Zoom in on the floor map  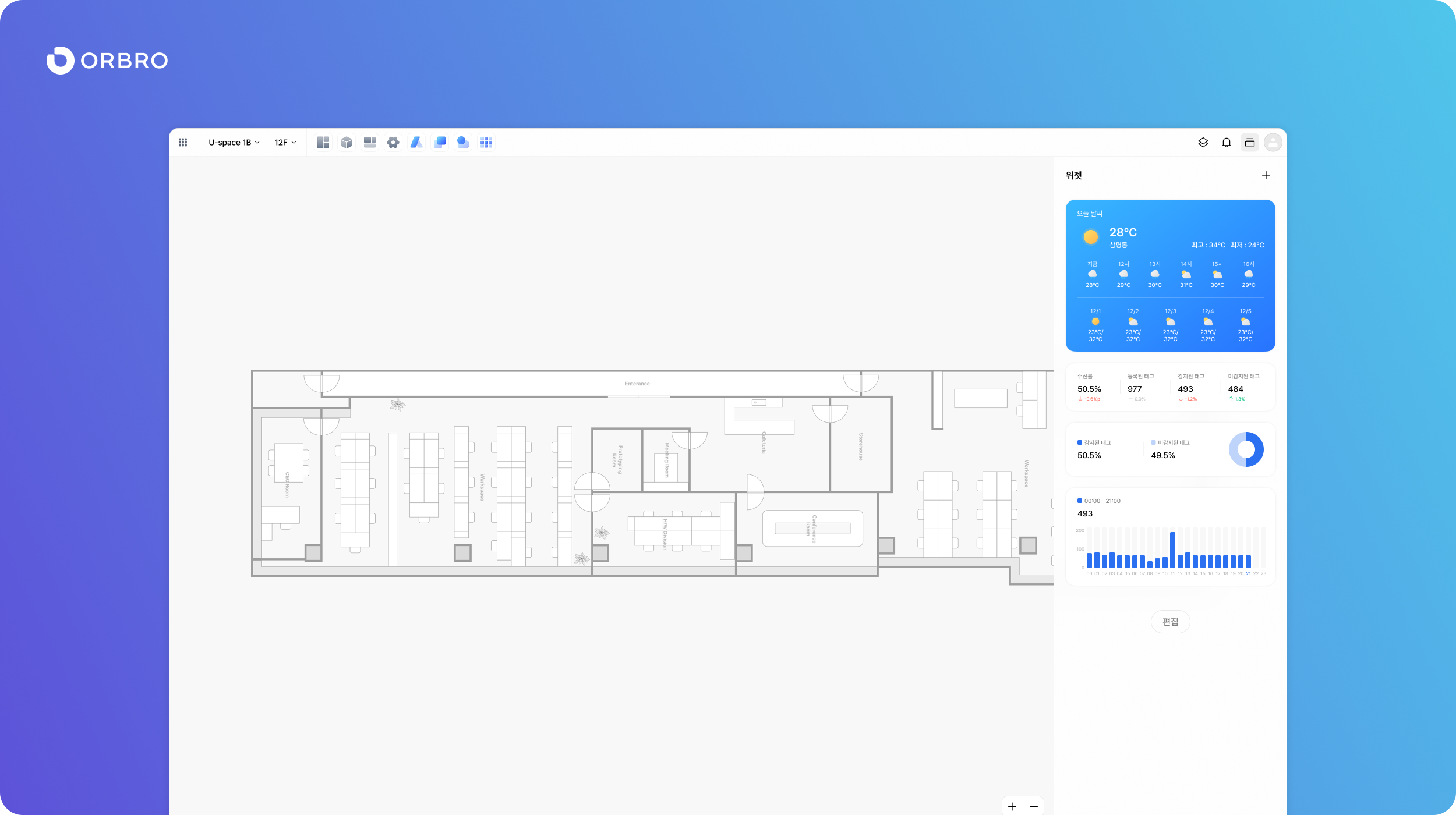pyautogui.click(x=1012, y=806)
